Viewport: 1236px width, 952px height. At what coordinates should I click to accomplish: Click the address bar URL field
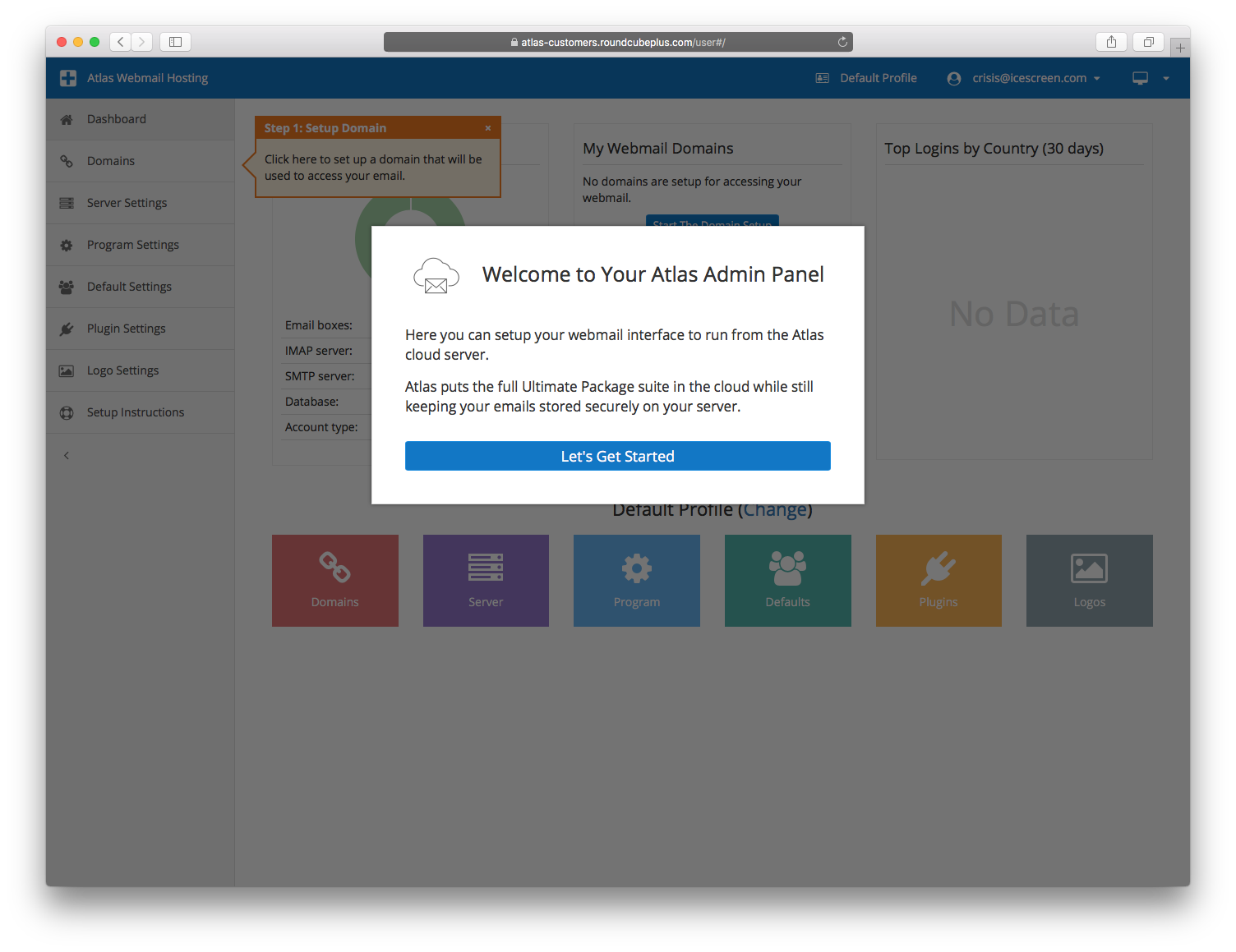point(618,42)
